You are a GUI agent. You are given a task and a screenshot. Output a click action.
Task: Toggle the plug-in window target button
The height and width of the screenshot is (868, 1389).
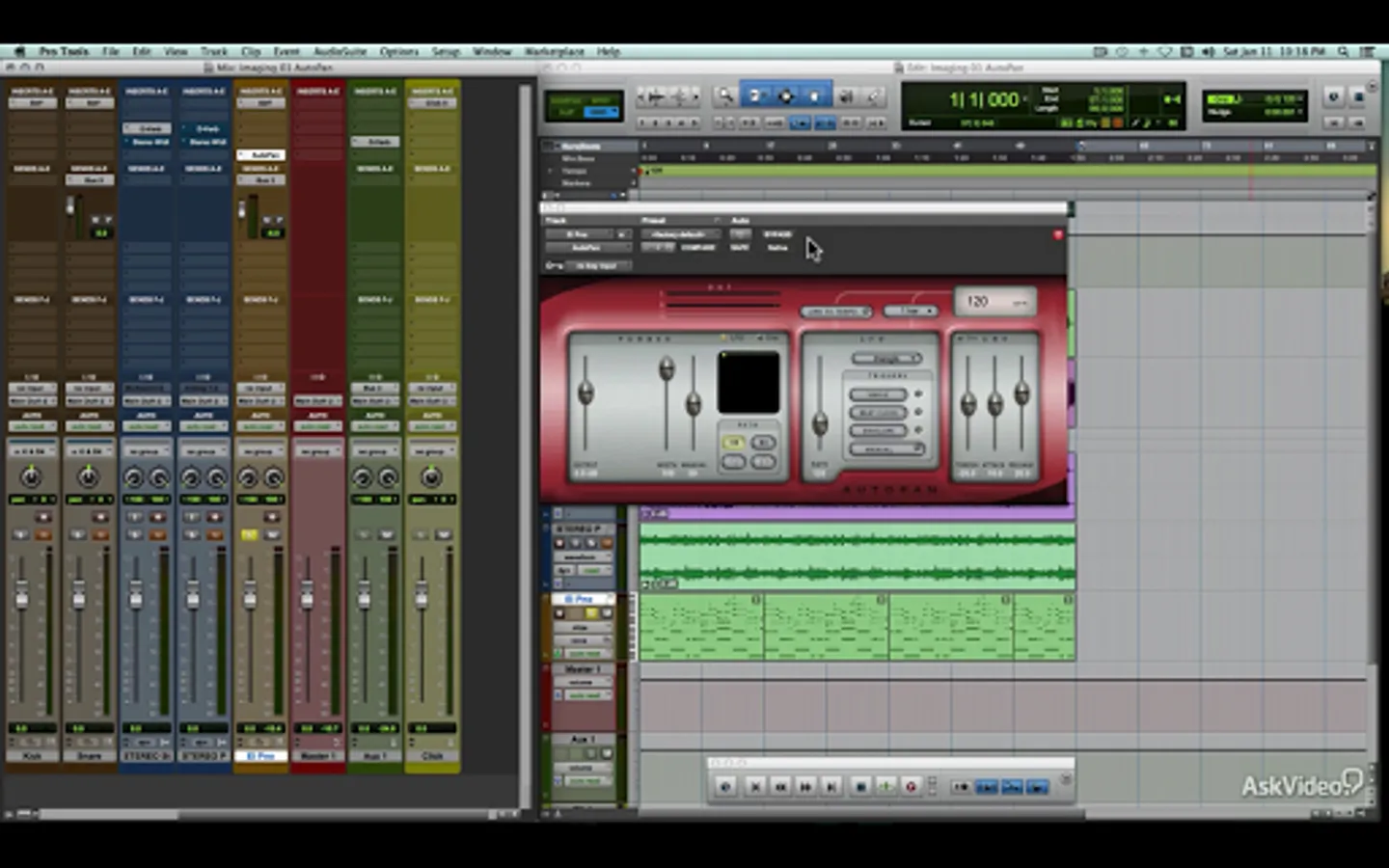[x=1058, y=234]
